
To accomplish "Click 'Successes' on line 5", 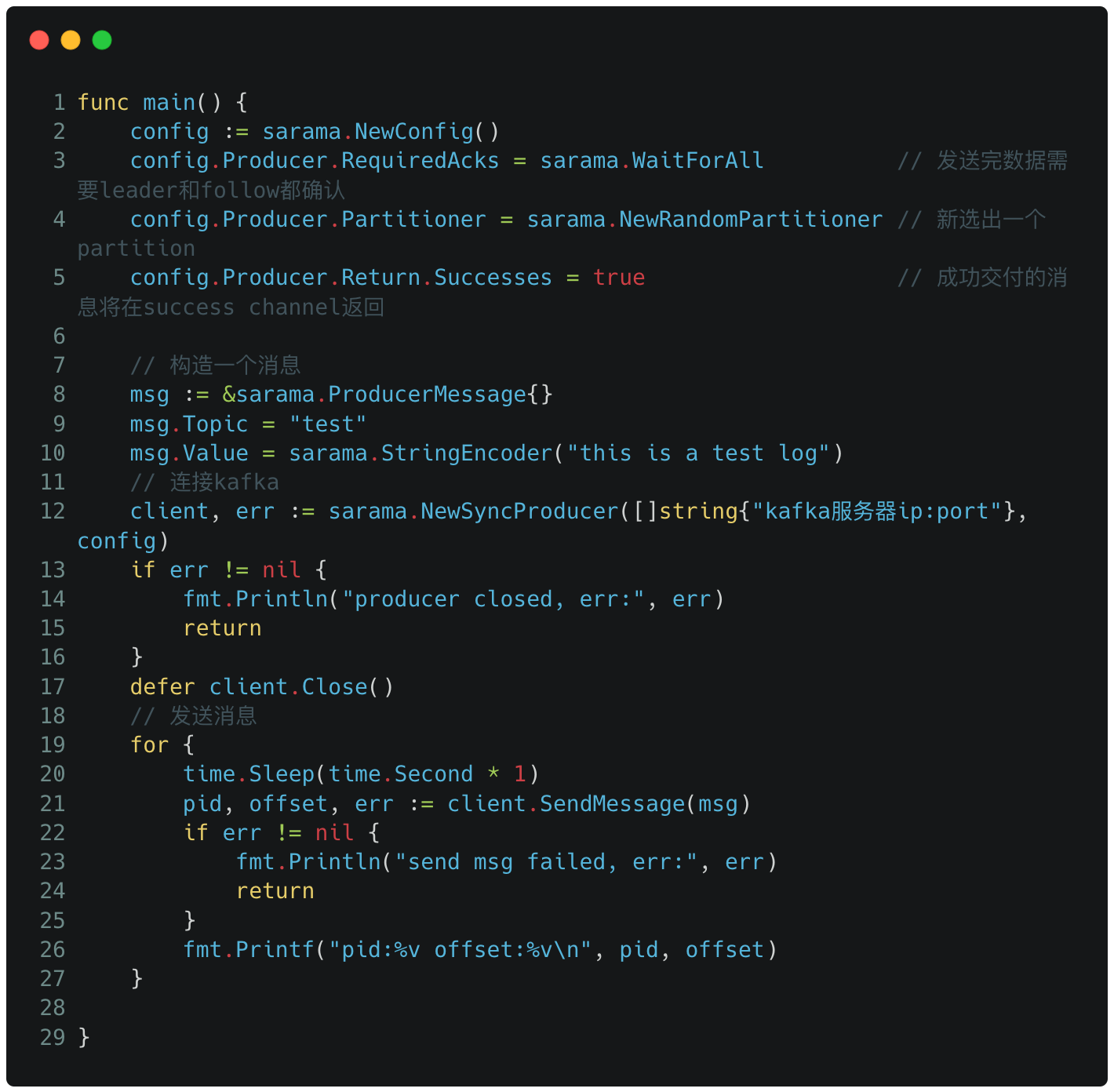I will tap(493, 278).
